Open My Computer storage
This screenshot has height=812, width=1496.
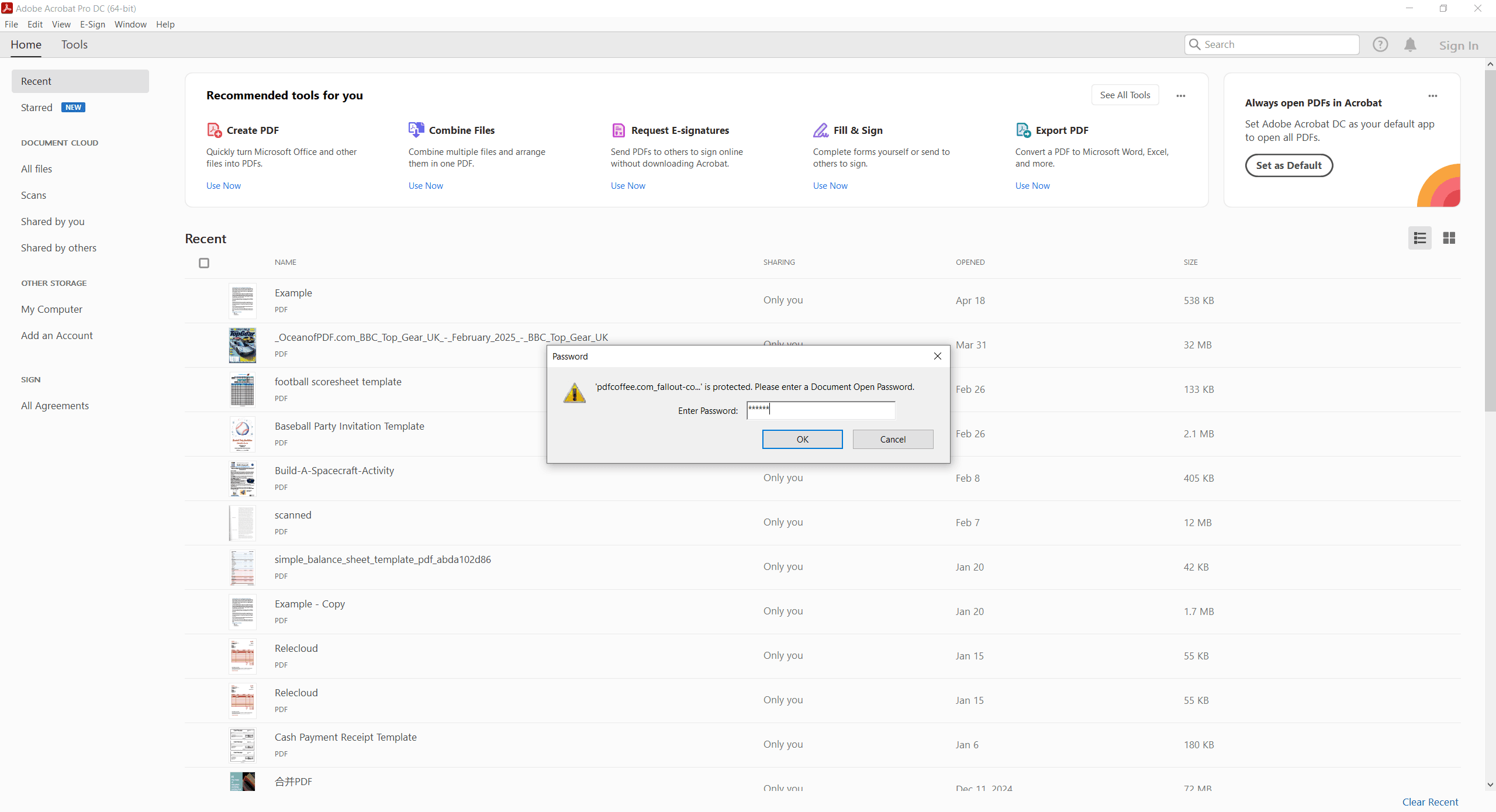pos(51,309)
